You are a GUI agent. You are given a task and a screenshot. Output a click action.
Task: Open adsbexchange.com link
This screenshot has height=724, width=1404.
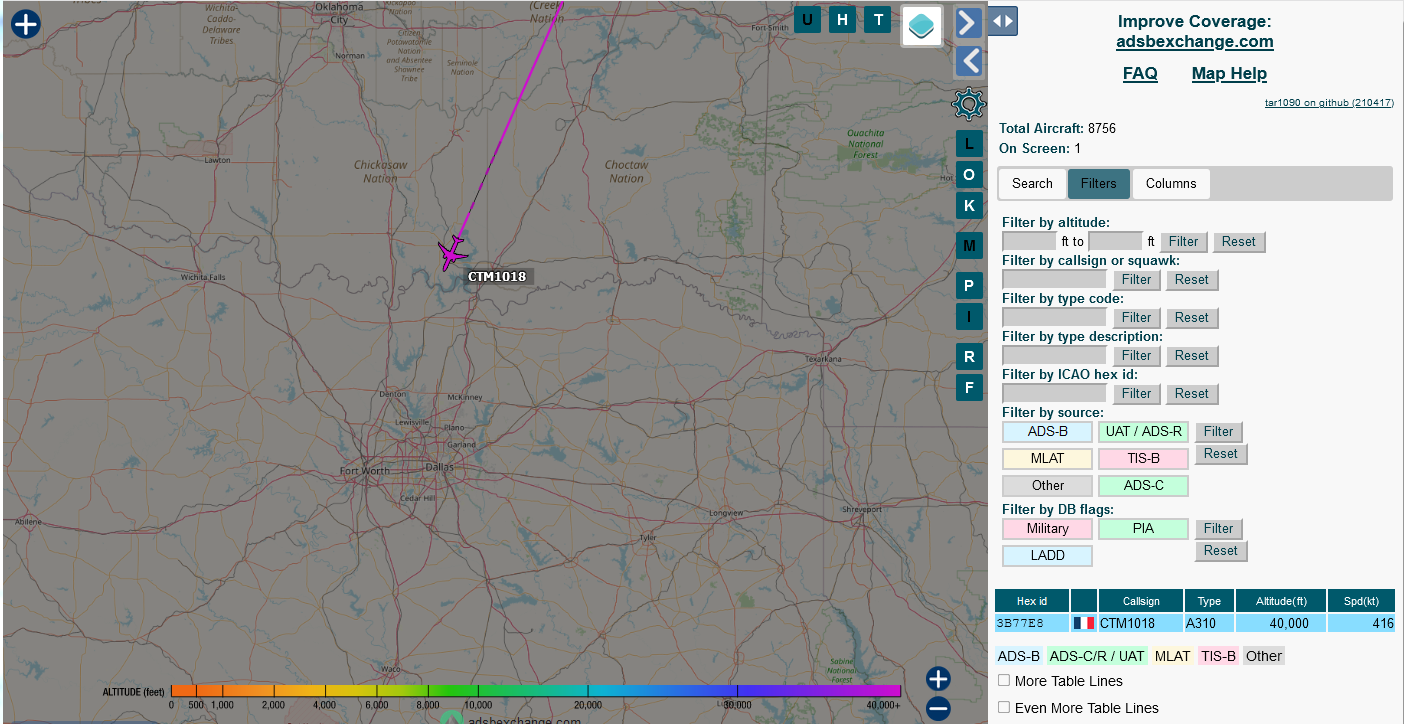point(1195,42)
